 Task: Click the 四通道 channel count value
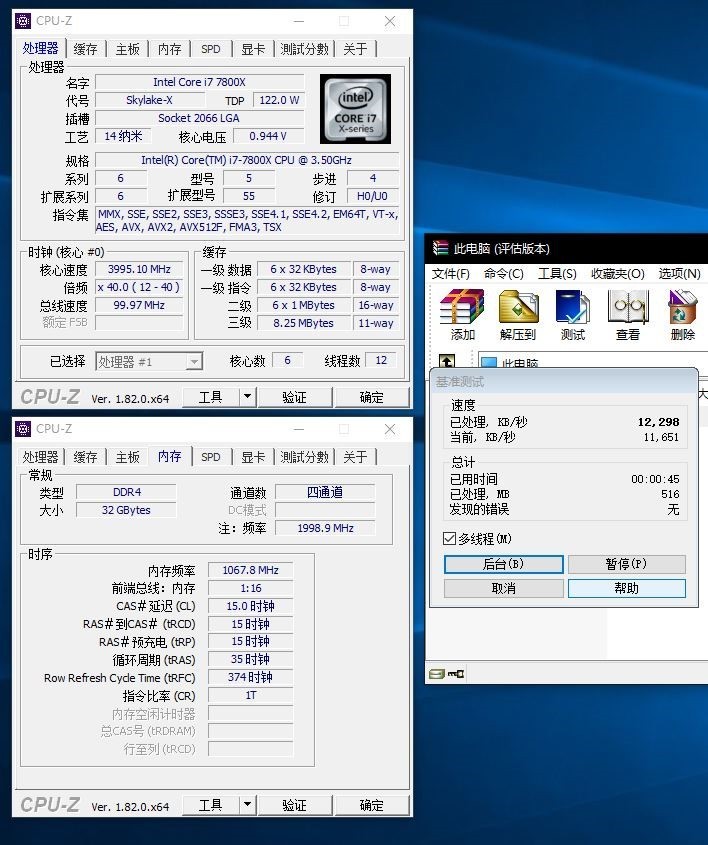tap(325, 492)
